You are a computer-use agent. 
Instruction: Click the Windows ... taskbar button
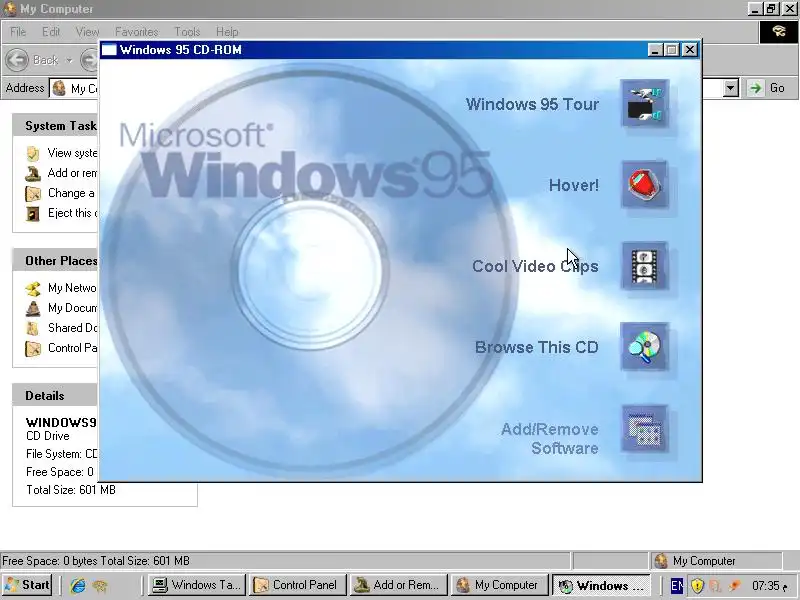(x=601, y=585)
